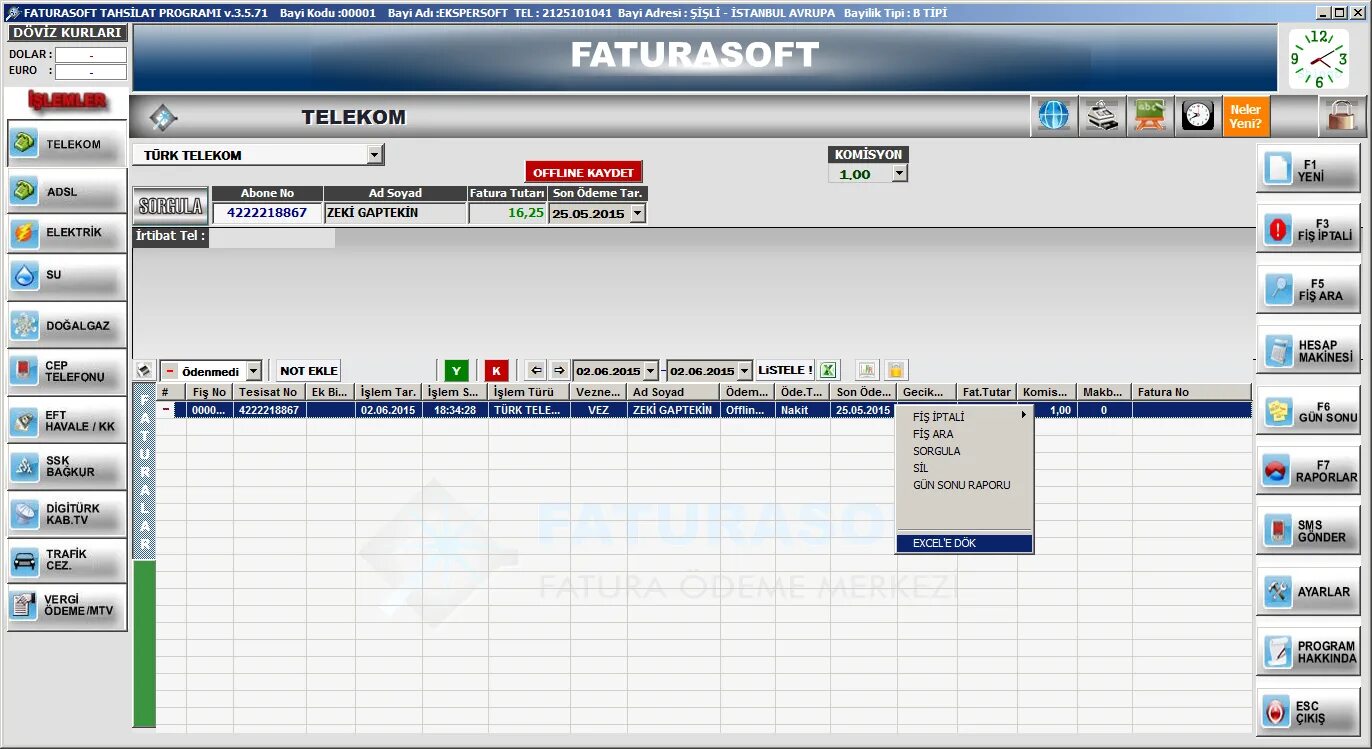Open the end date 02.06.2015 dropdown
1372x749 pixels.
[x=745, y=371]
